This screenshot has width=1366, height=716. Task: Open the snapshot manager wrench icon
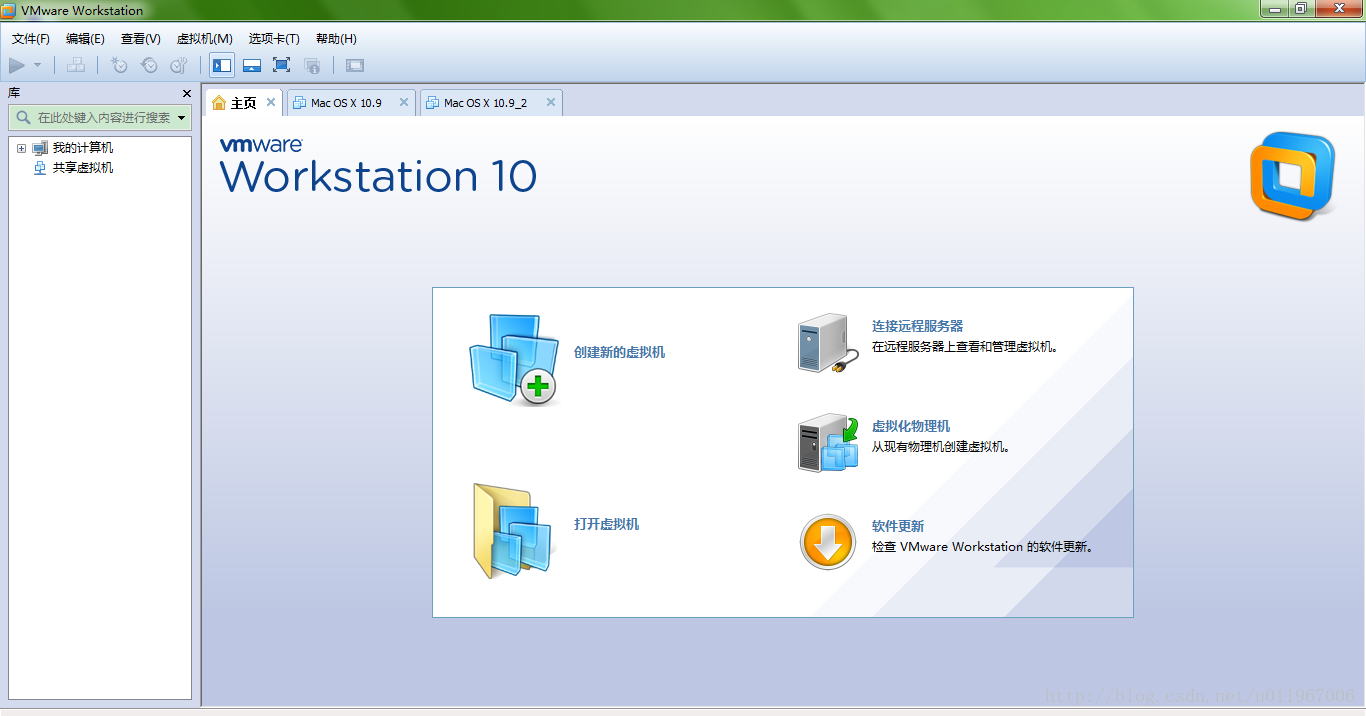coord(179,65)
